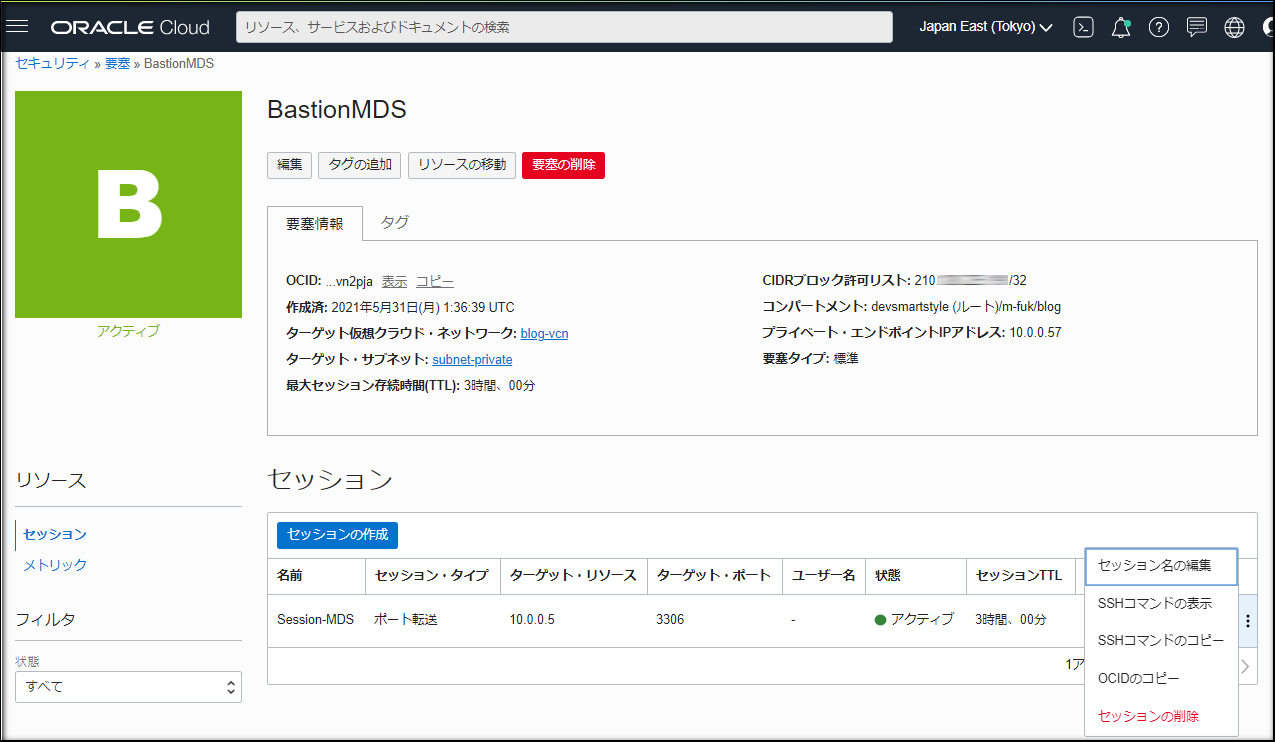Viewport: 1275px width, 742px height.
Task: Click the Session-MDS name cell
Action: coord(315,620)
